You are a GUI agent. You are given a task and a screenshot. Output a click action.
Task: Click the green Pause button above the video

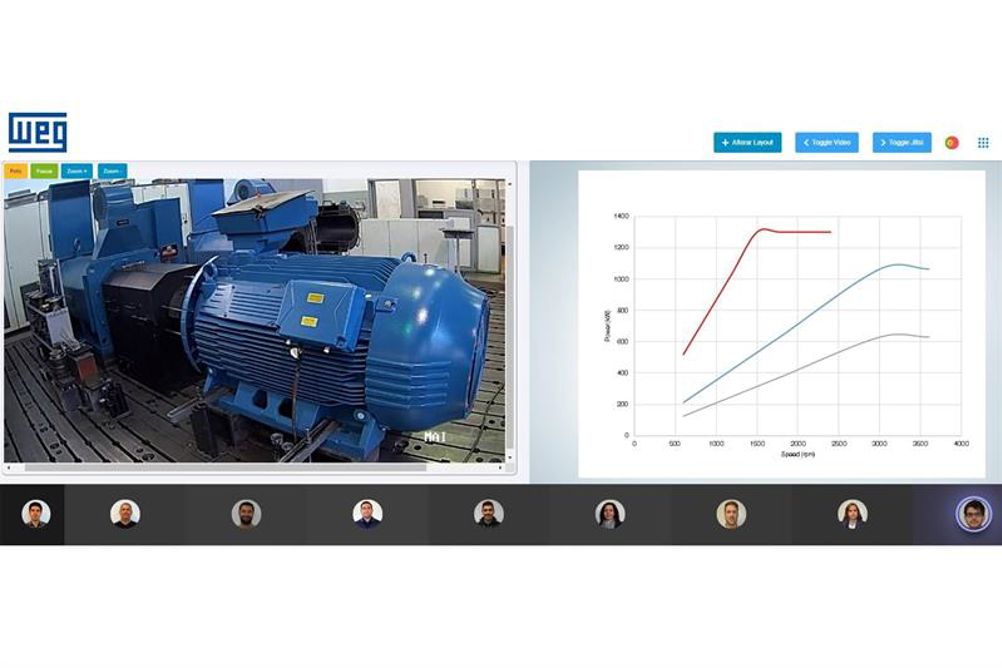(x=44, y=171)
